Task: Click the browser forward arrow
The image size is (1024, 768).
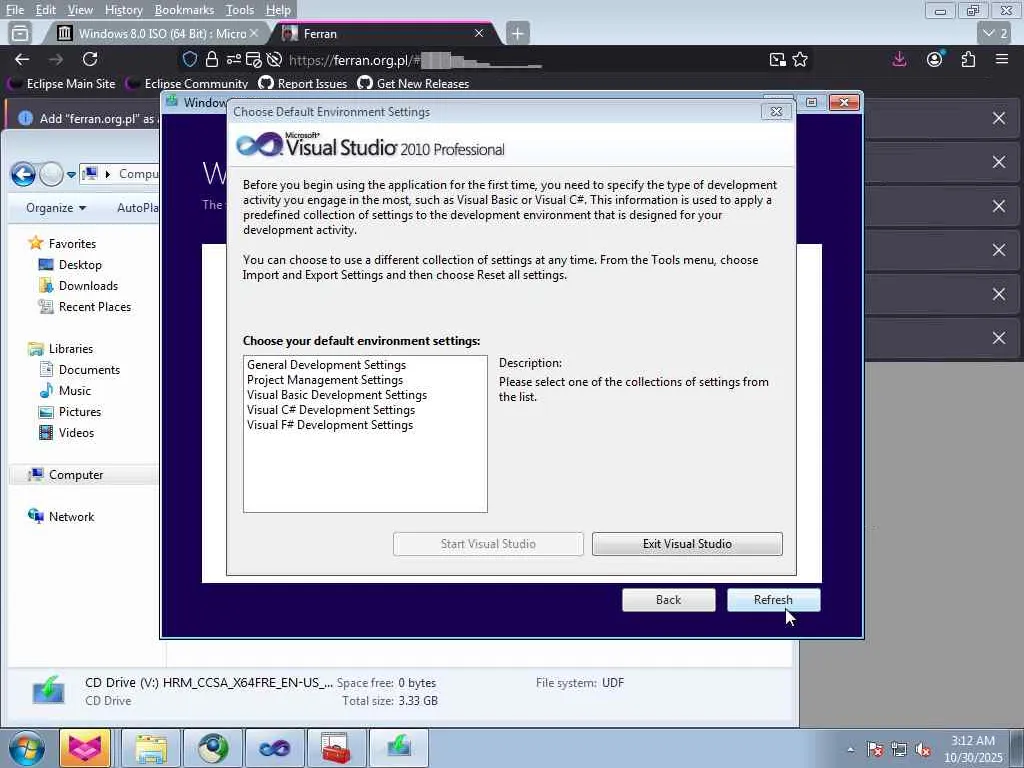Action: pos(56,59)
